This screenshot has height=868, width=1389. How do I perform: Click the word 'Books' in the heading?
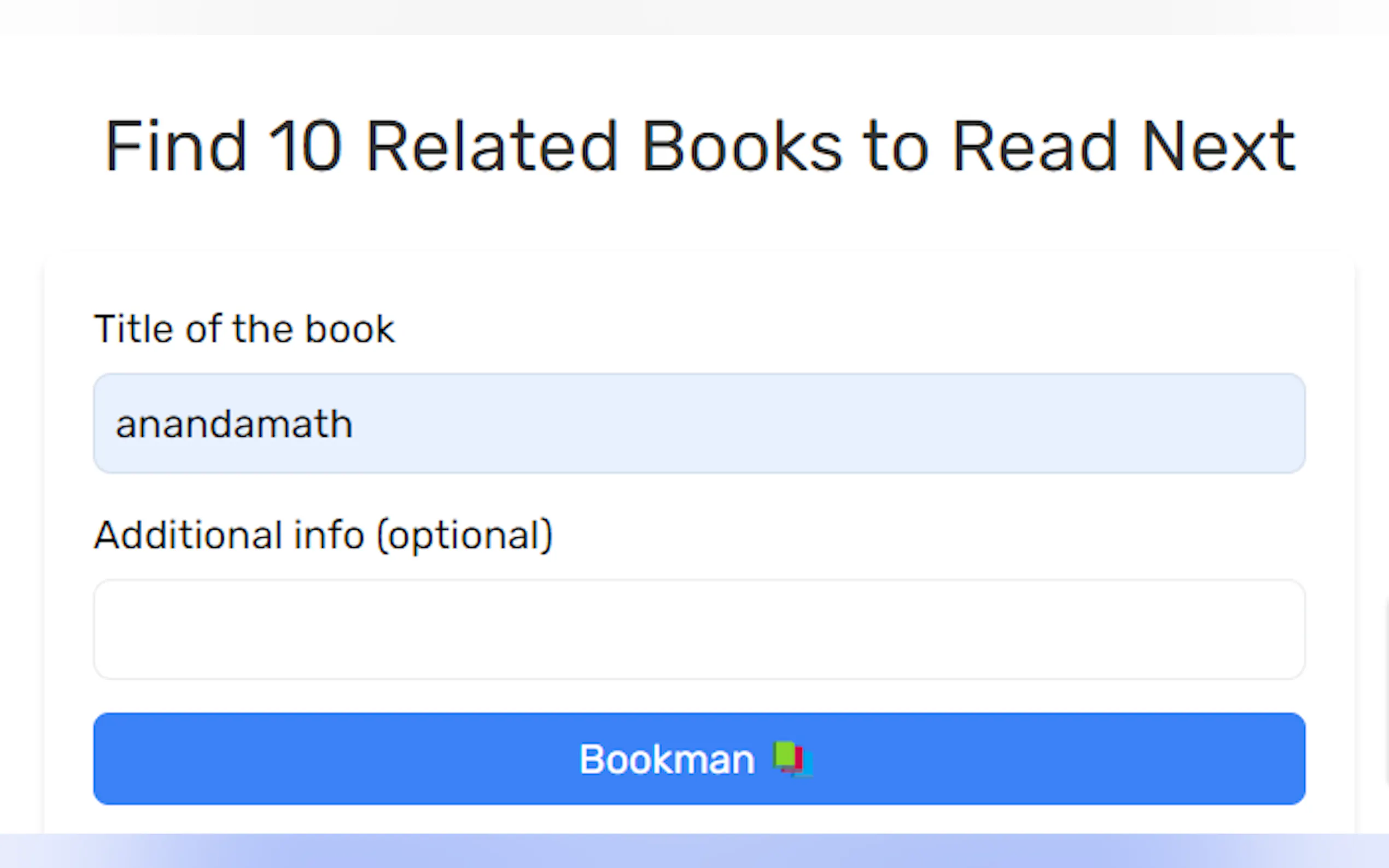point(742,146)
